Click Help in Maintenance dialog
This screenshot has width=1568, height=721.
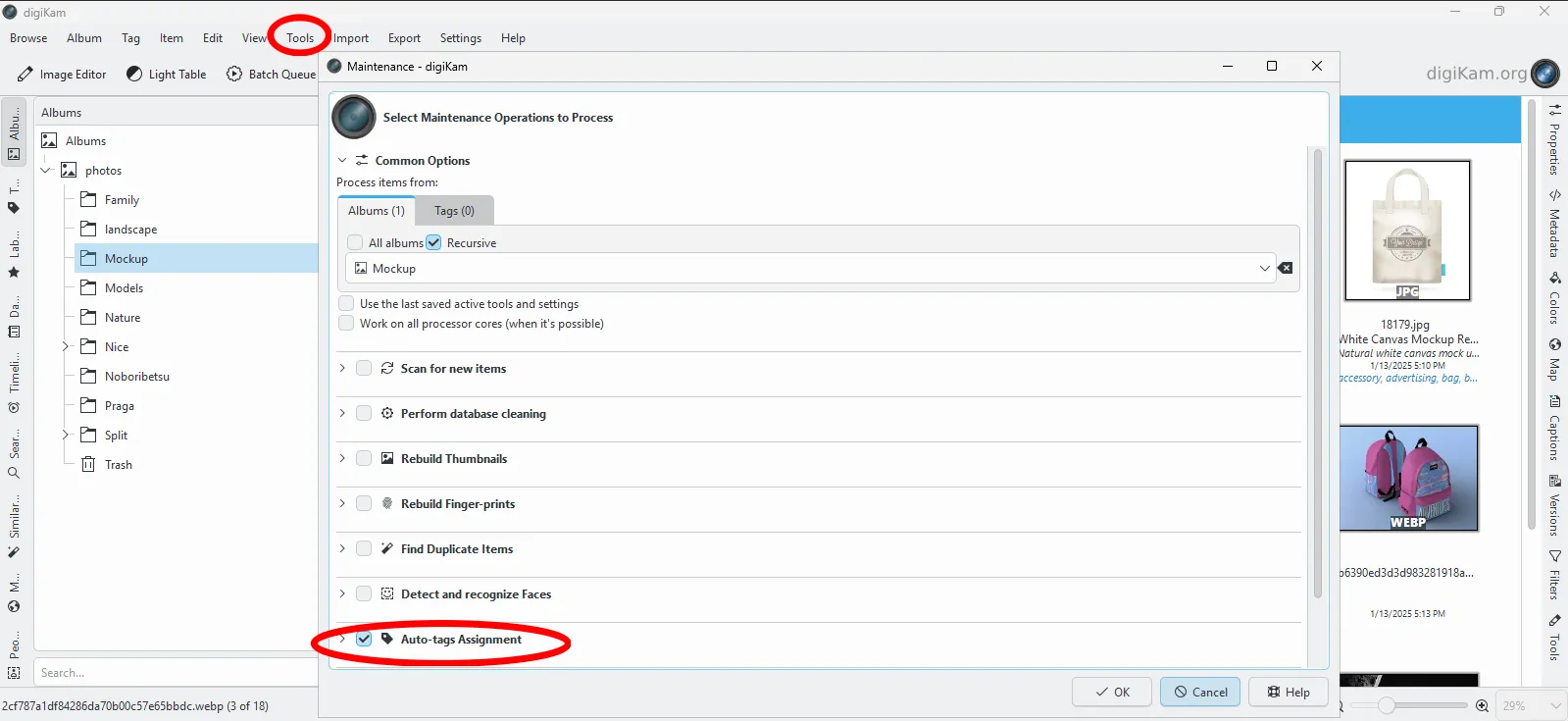pos(1289,692)
